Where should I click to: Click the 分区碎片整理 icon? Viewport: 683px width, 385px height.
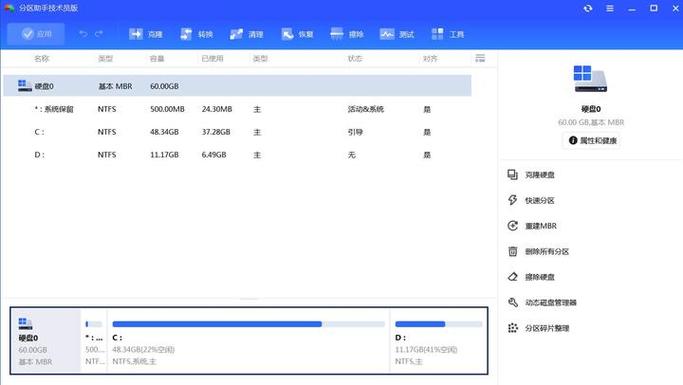click(x=513, y=328)
